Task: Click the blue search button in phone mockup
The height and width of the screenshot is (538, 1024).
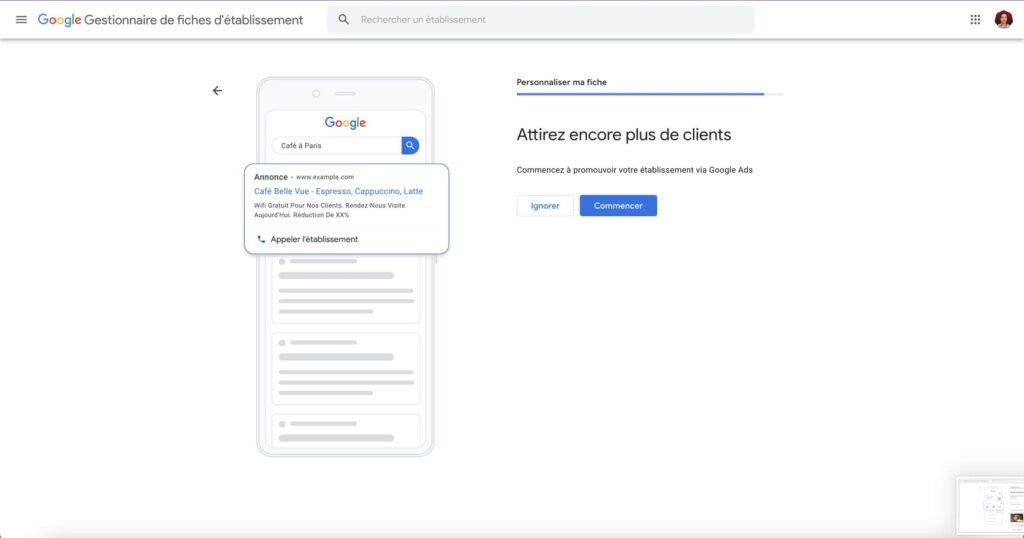Action: click(x=410, y=146)
